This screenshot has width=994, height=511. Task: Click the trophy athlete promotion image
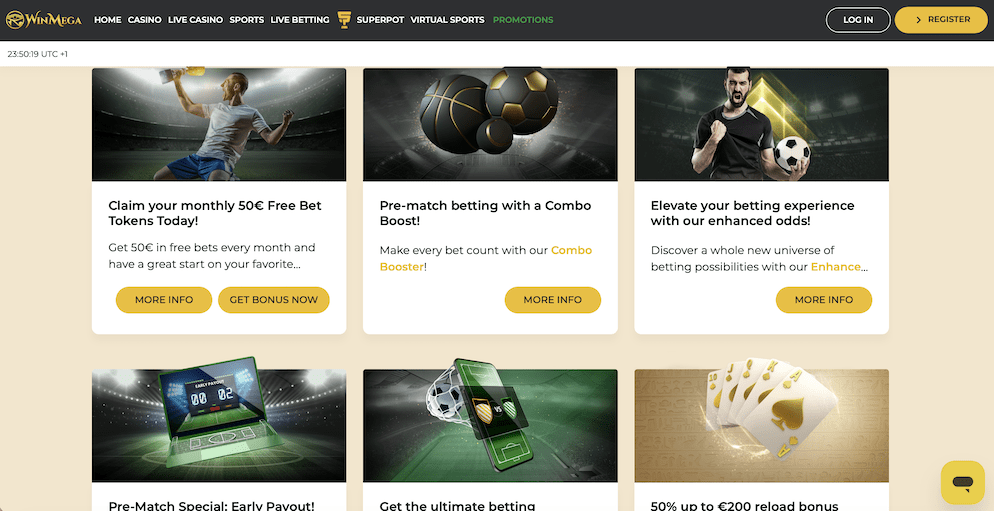click(x=219, y=124)
